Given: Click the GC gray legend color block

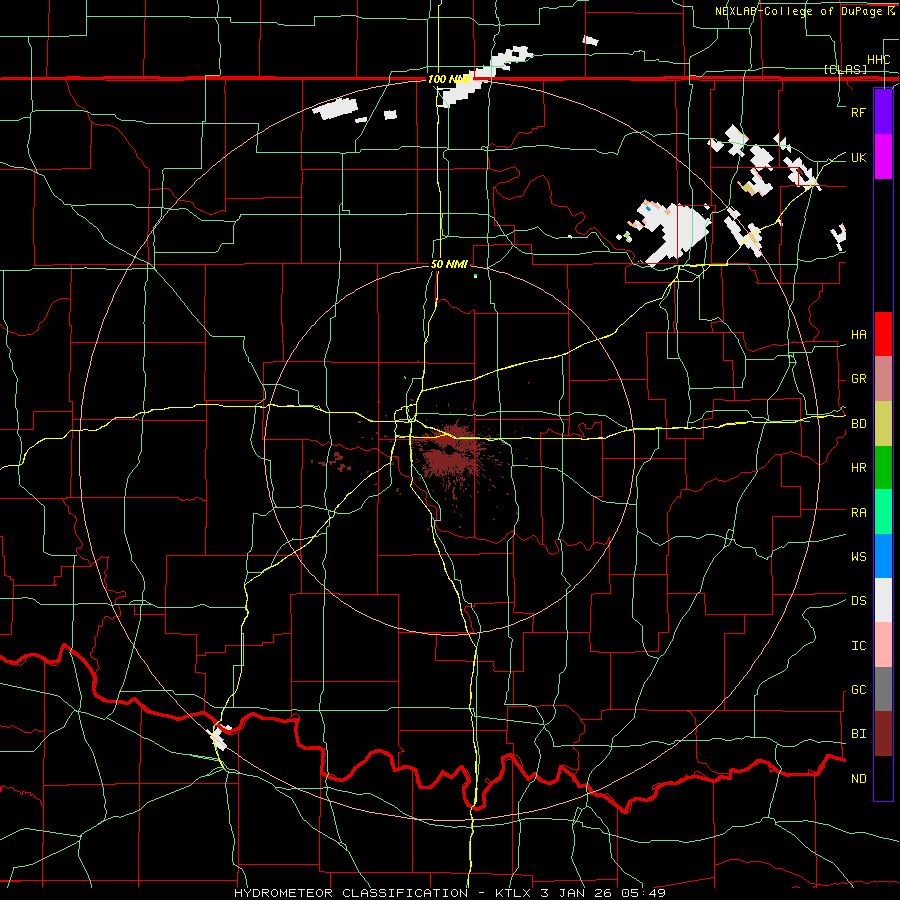Looking at the screenshot, I should [883, 689].
